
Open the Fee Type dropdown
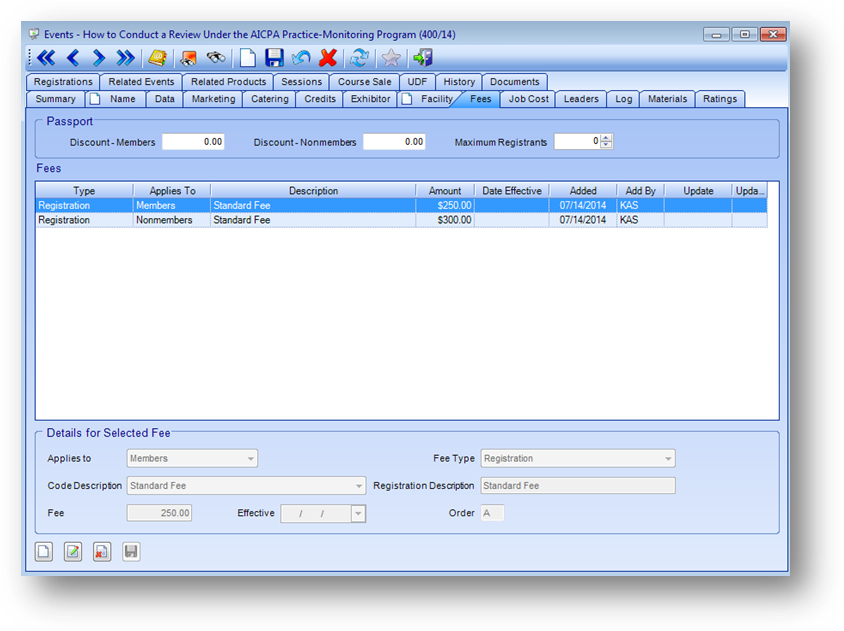(x=667, y=459)
